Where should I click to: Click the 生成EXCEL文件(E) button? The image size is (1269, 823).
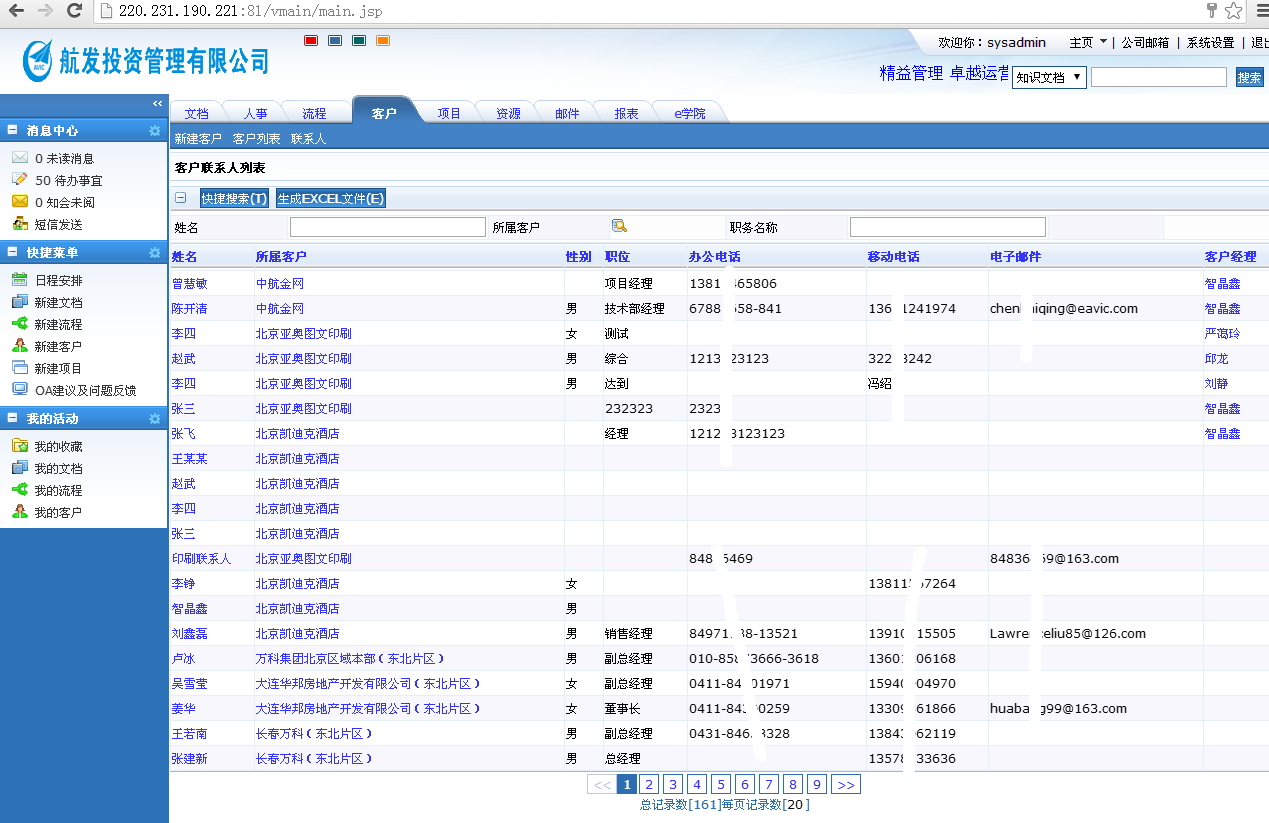pyautogui.click(x=330, y=198)
